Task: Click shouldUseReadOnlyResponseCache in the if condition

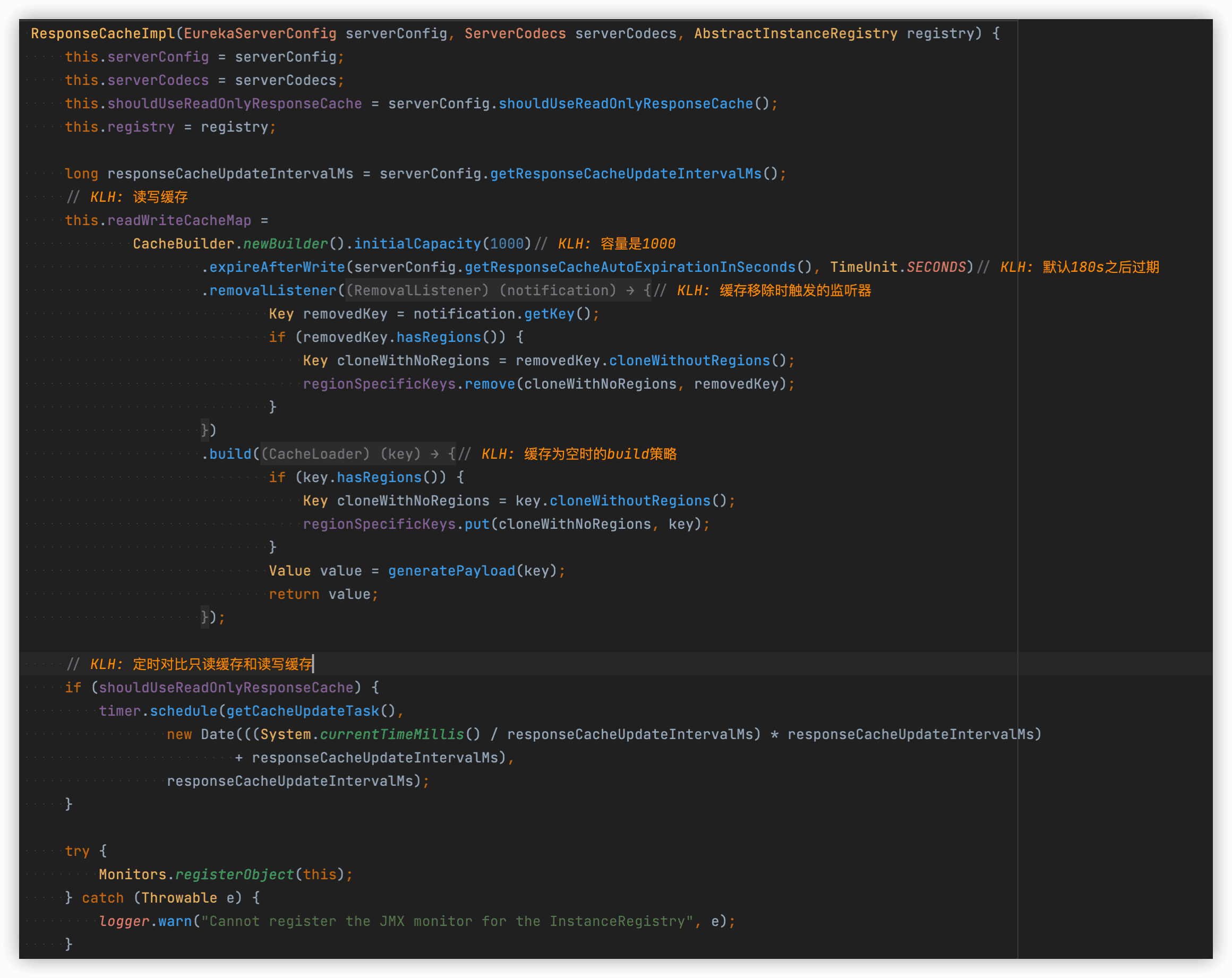Action: [x=226, y=688]
